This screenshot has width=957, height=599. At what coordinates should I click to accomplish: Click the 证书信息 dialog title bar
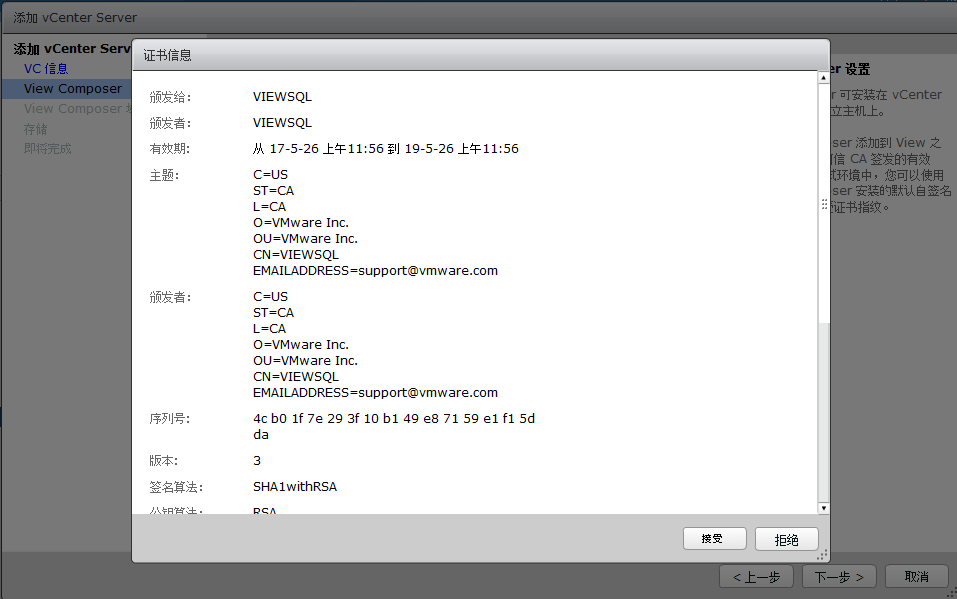[x=480, y=55]
